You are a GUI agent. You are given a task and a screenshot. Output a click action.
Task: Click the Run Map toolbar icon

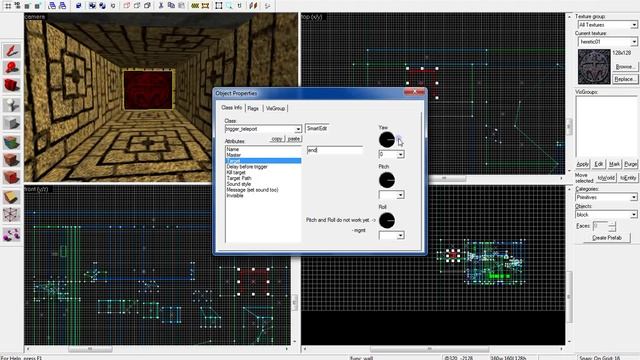[x=267, y=5]
